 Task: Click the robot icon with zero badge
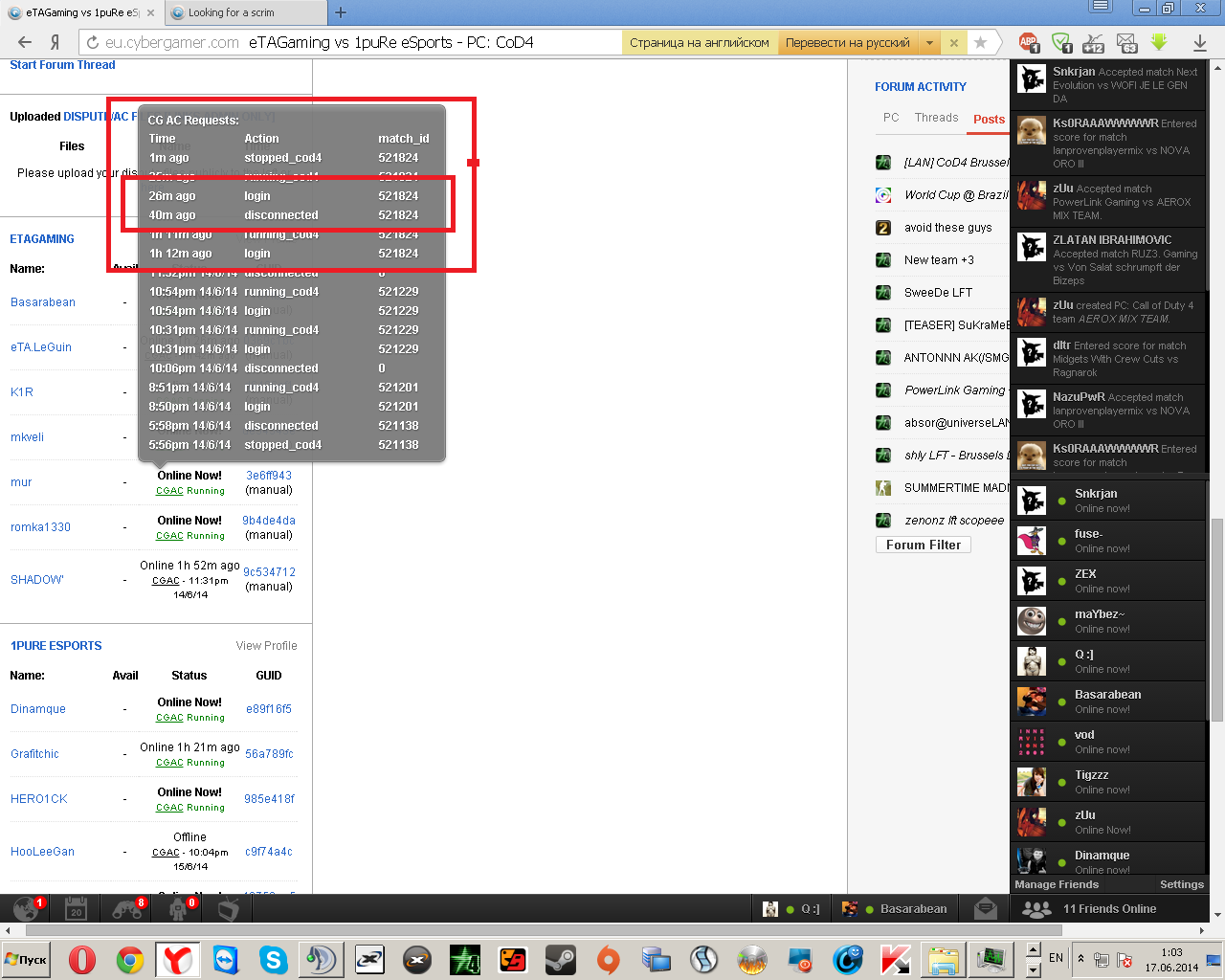tap(179, 908)
